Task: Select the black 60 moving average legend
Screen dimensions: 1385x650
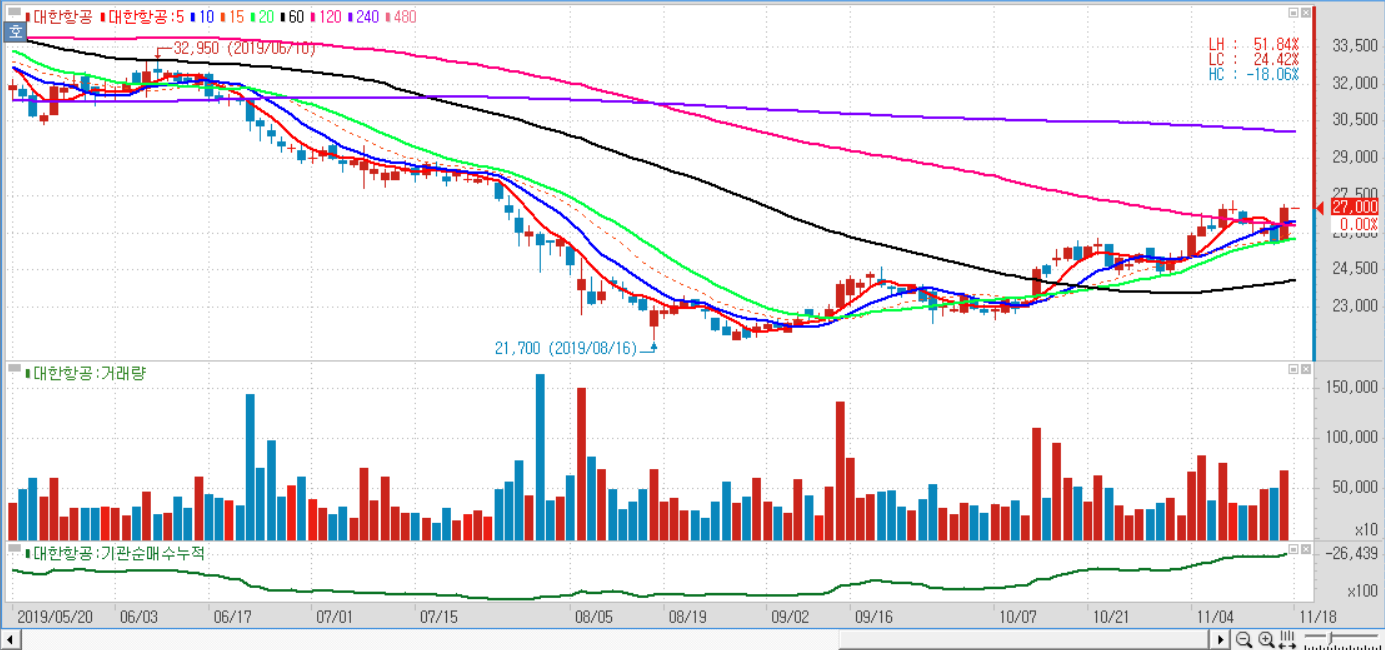Action: click(x=293, y=17)
